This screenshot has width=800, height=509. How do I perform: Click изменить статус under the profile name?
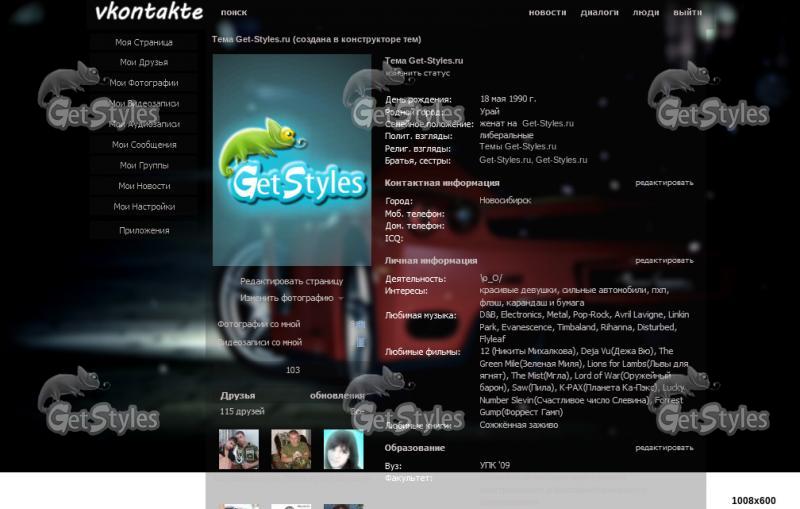coord(418,73)
